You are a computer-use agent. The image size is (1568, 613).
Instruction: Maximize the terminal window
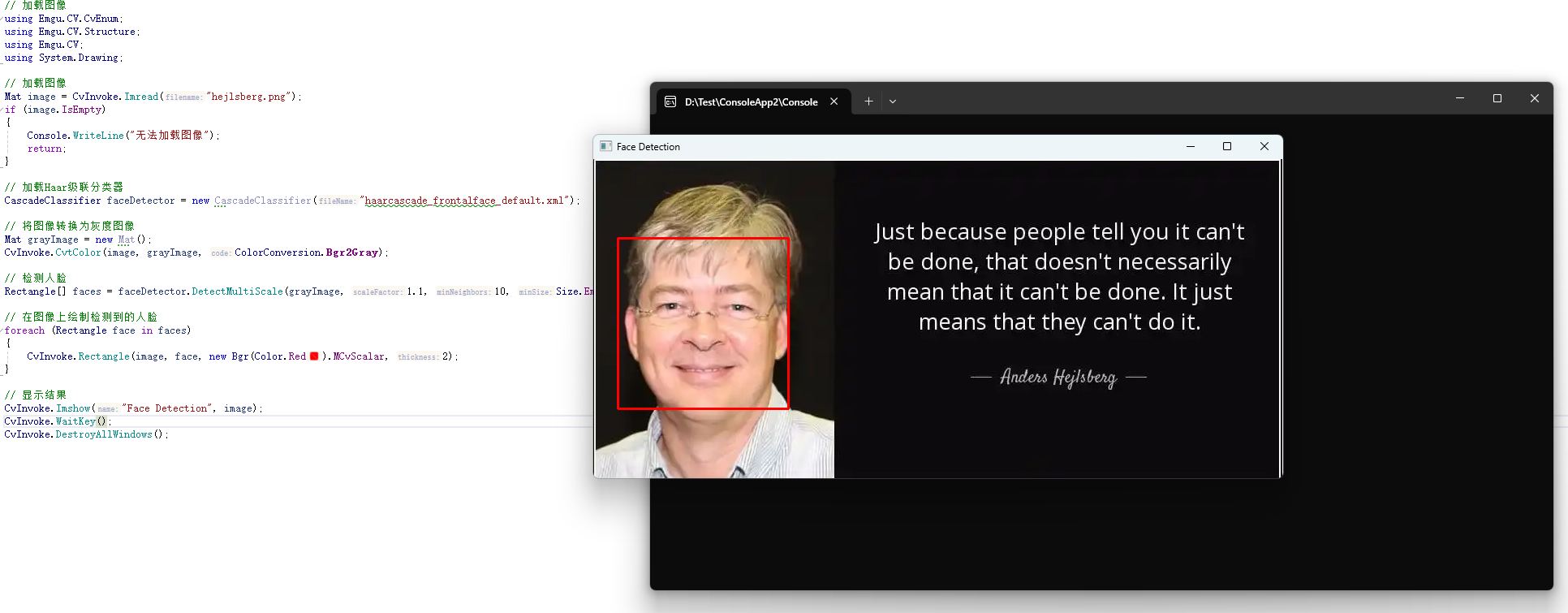pos(1497,98)
